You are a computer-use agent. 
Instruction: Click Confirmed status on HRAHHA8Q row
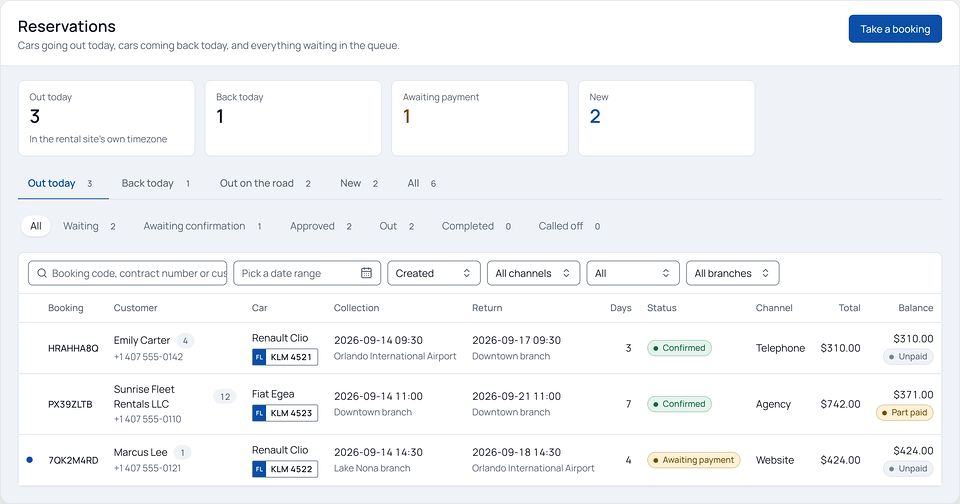coord(680,348)
